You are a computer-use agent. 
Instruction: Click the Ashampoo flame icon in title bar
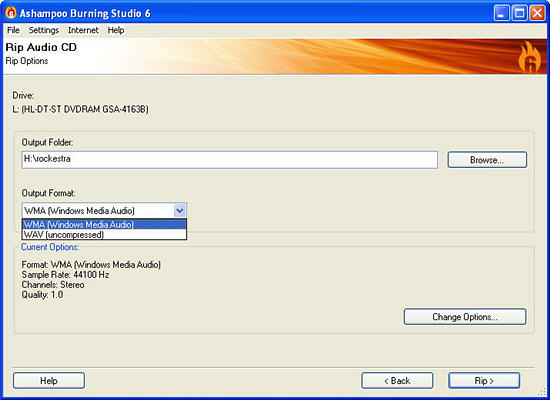pos(11,13)
